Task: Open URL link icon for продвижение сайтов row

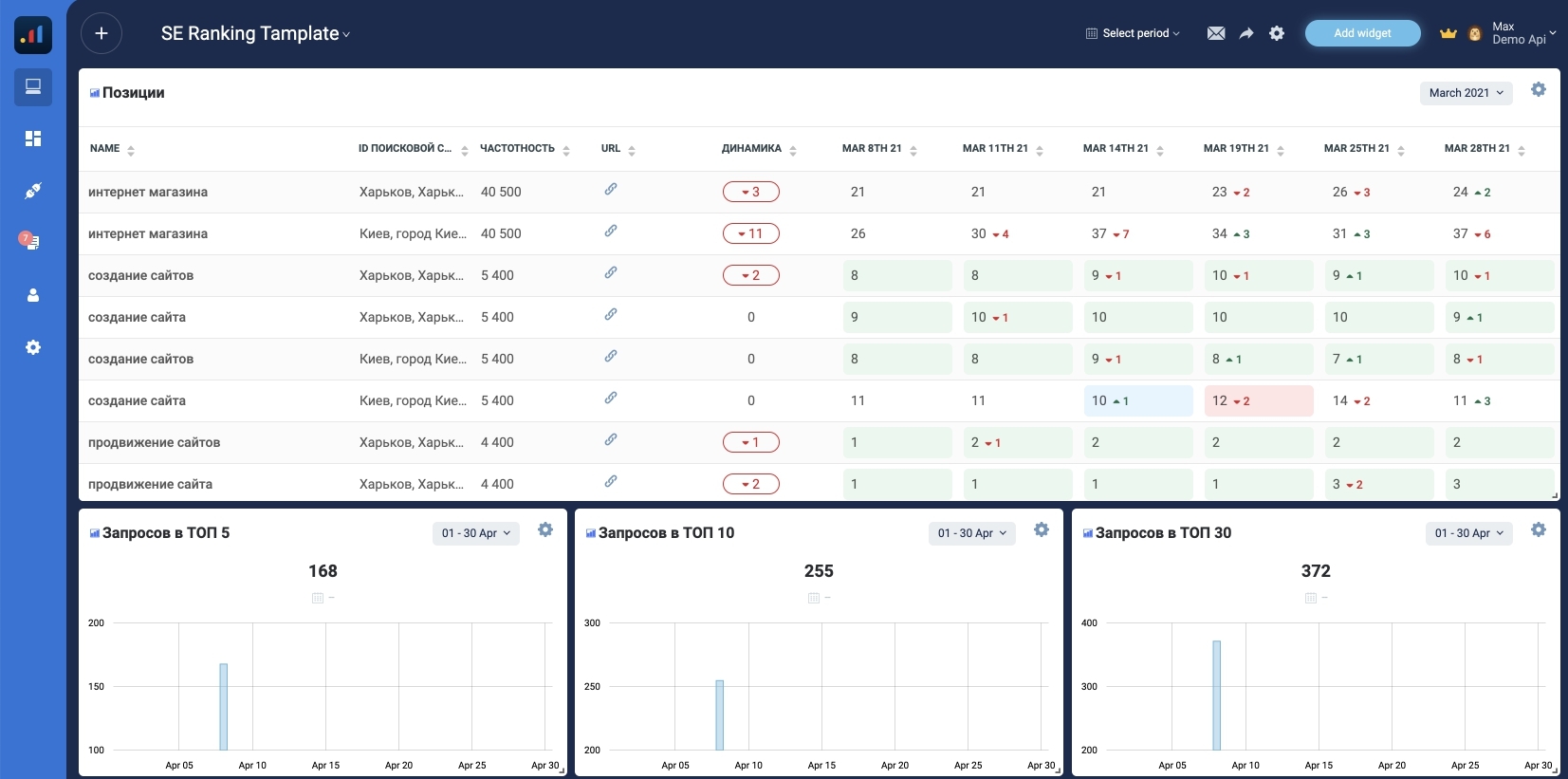Action: [611, 439]
